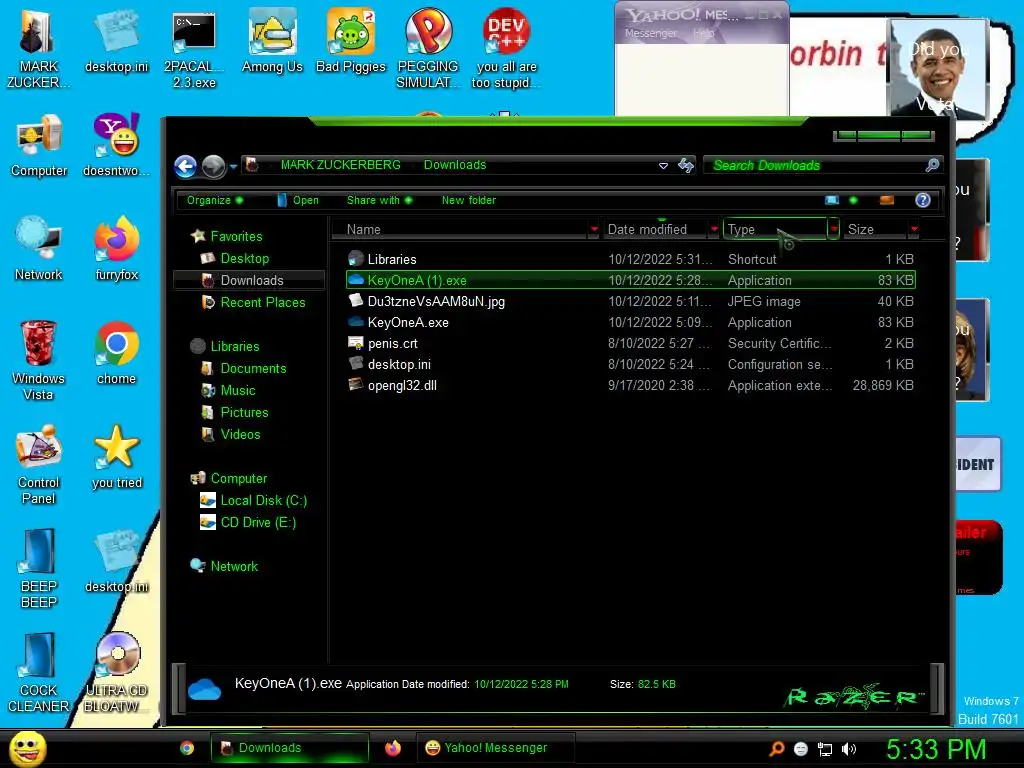Viewport: 1024px width, 768px height.
Task: Open the Date modified filter dropdown
Action: tap(714, 229)
